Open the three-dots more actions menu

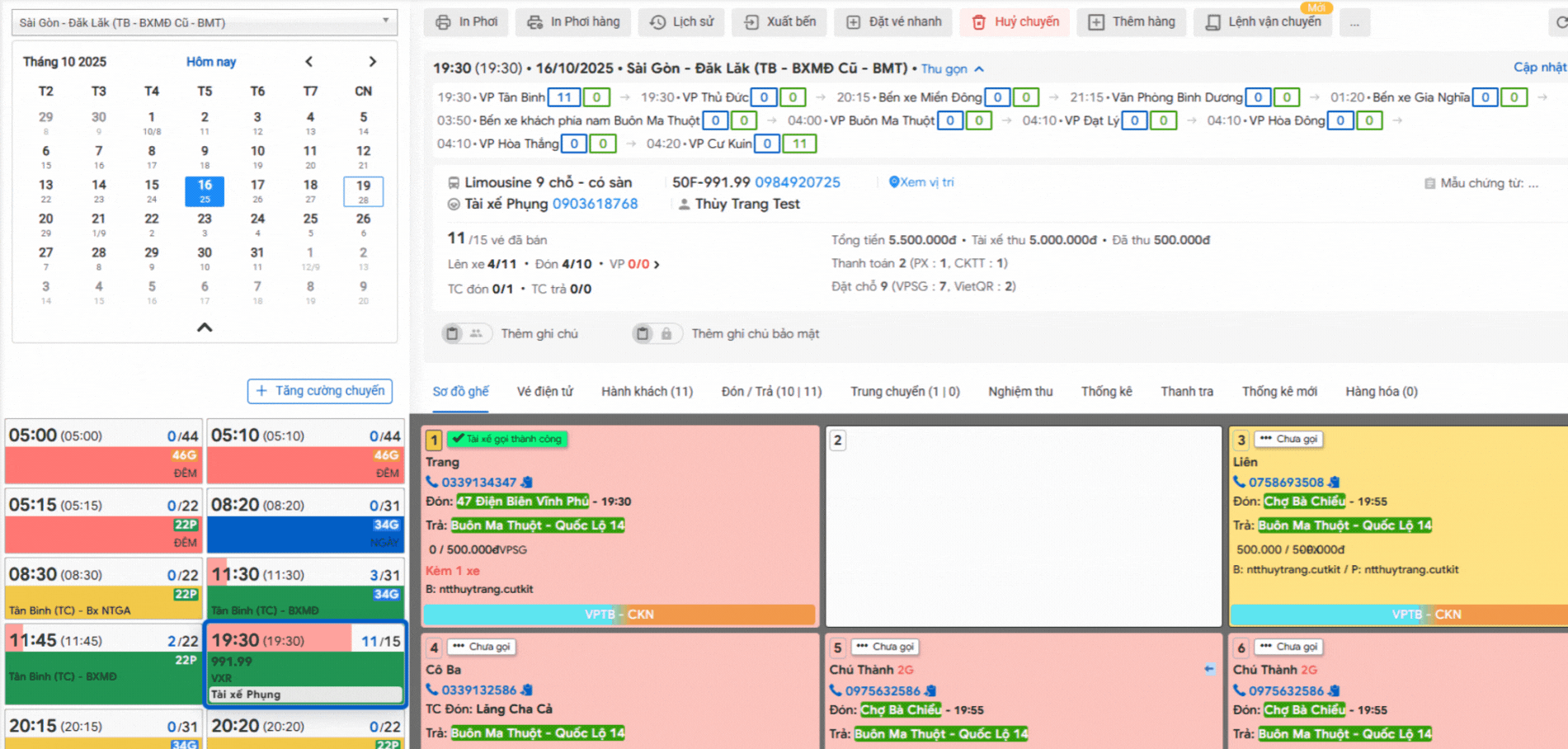coord(1354,23)
